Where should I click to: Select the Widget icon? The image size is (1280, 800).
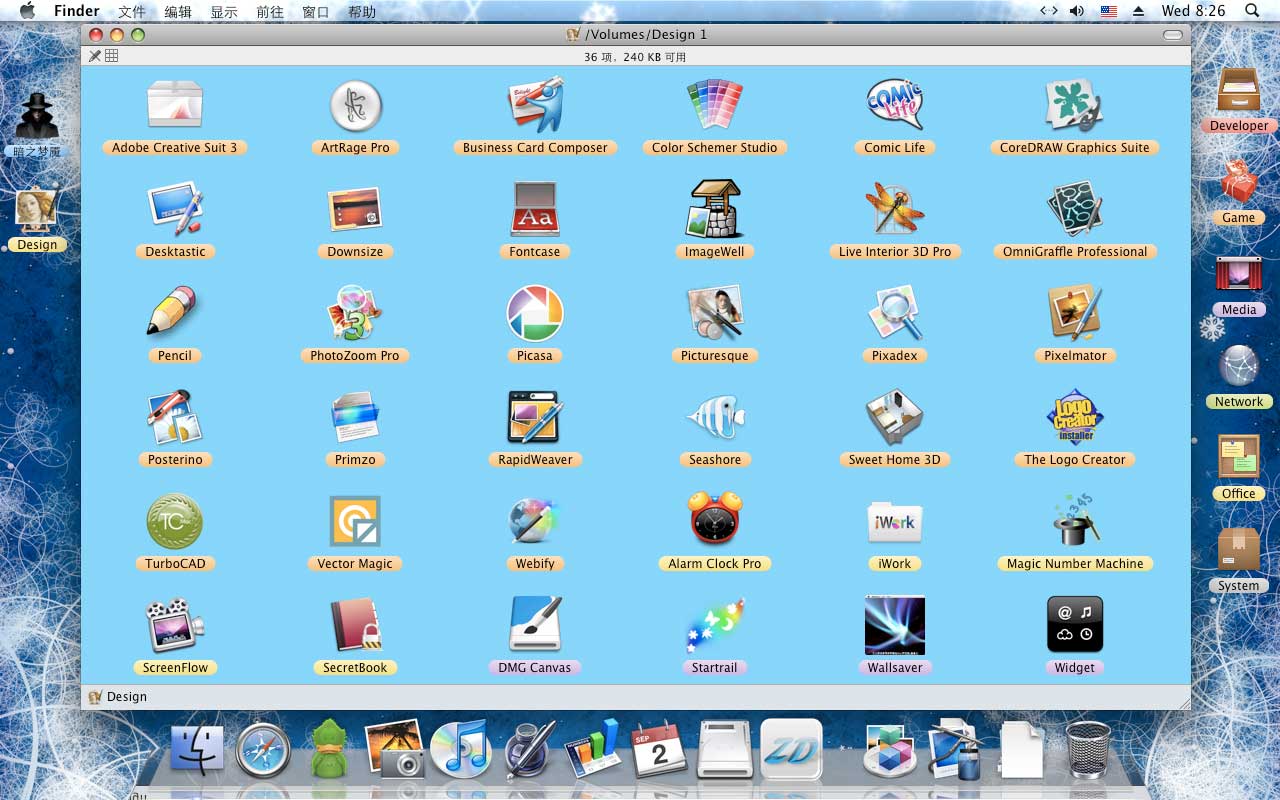[x=1075, y=625]
